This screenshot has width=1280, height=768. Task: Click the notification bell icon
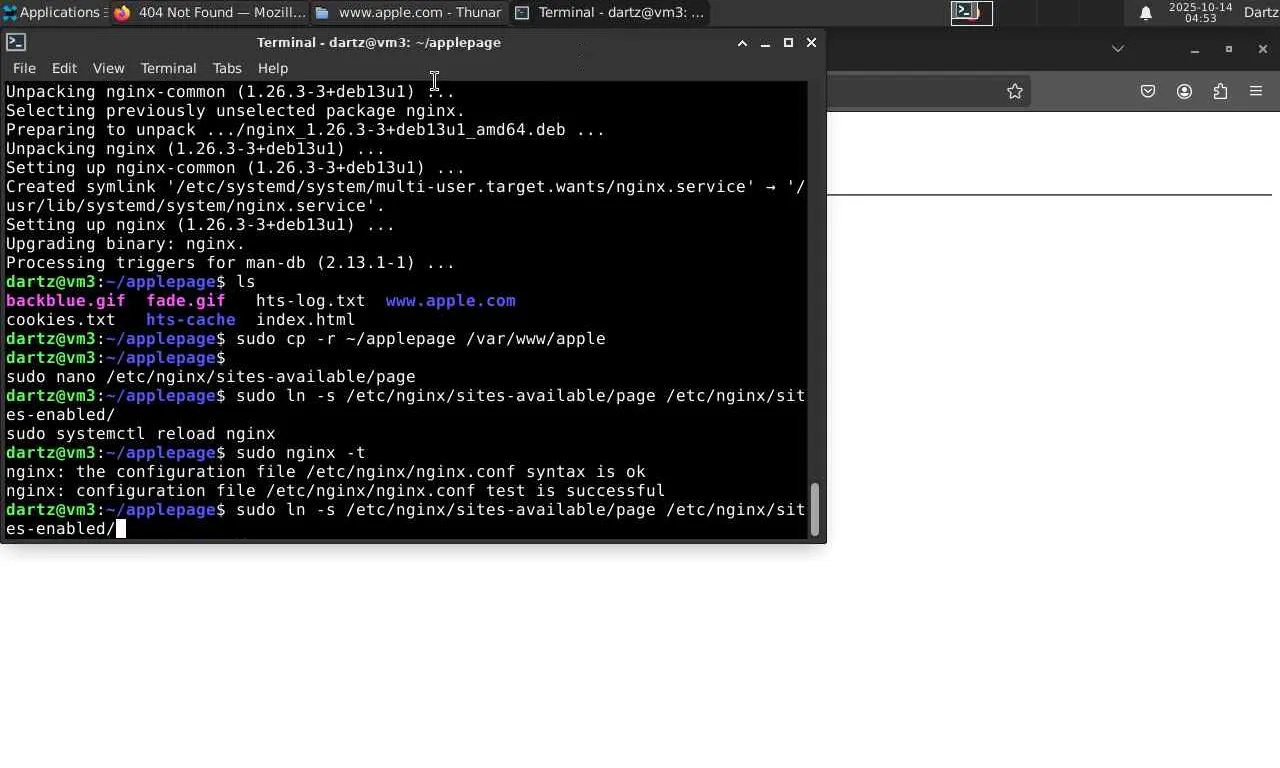(1146, 12)
